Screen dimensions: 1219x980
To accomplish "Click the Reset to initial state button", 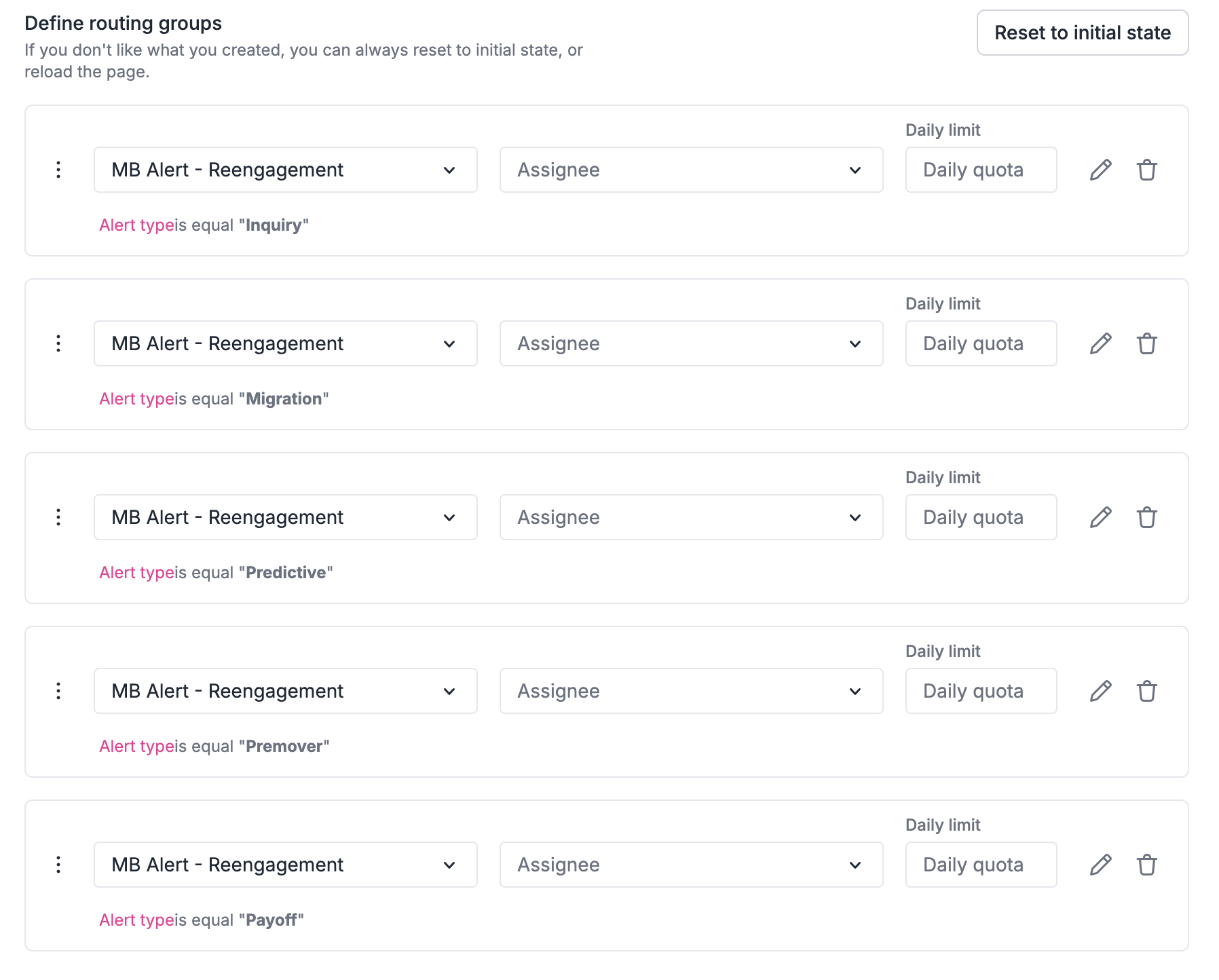I will pos(1082,32).
